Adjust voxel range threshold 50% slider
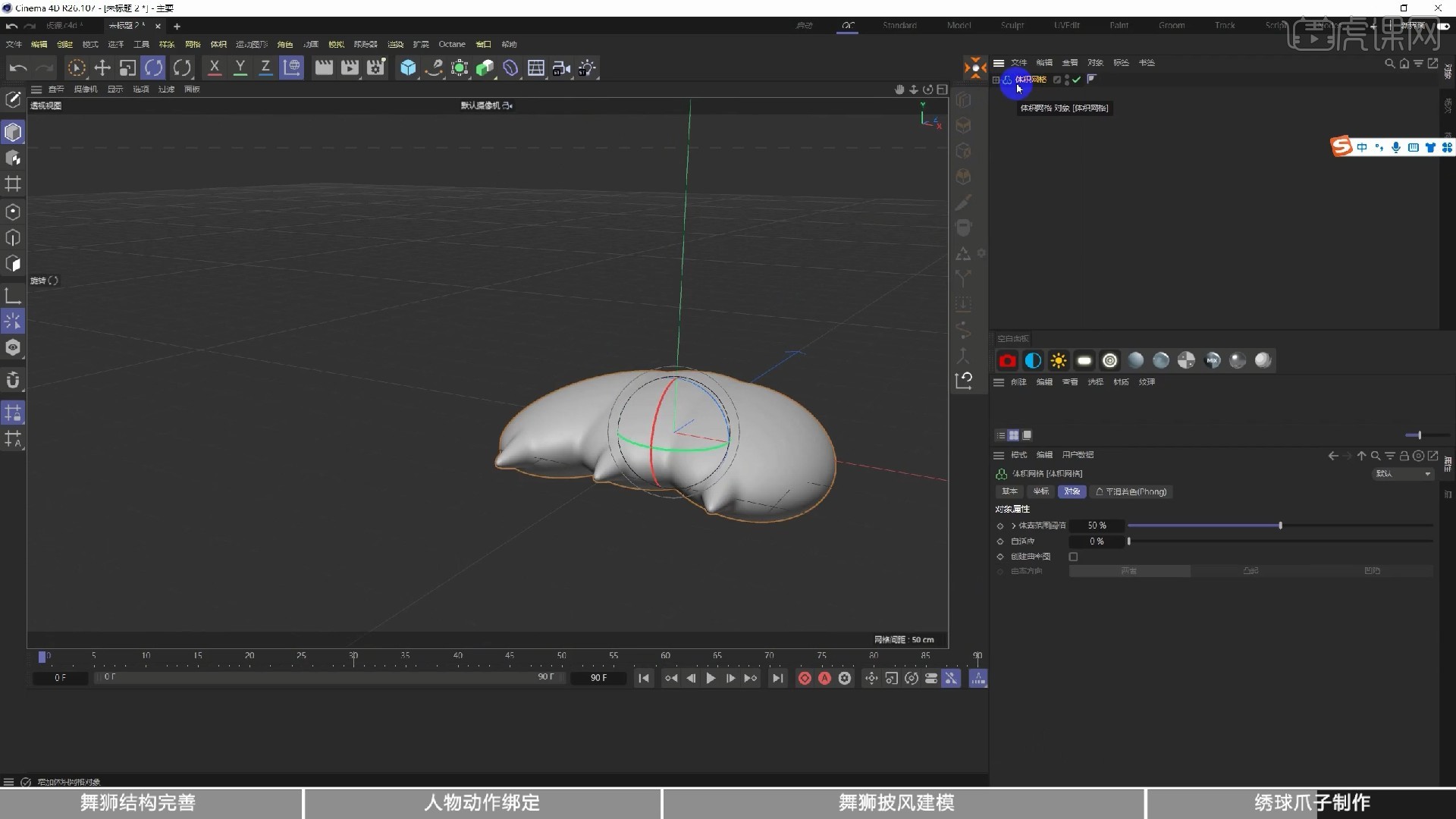 coord(1280,526)
